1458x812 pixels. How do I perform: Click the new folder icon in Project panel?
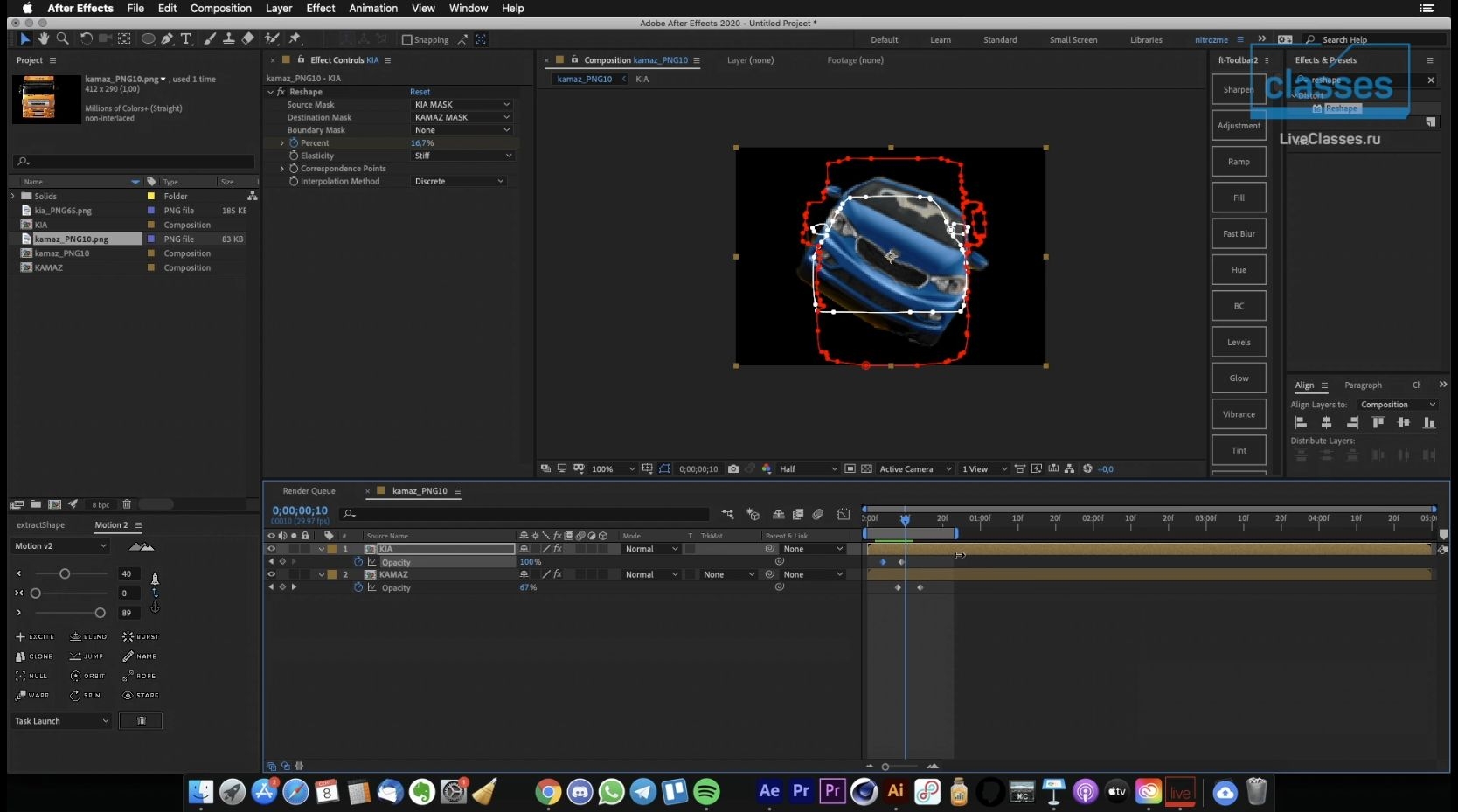point(36,504)
